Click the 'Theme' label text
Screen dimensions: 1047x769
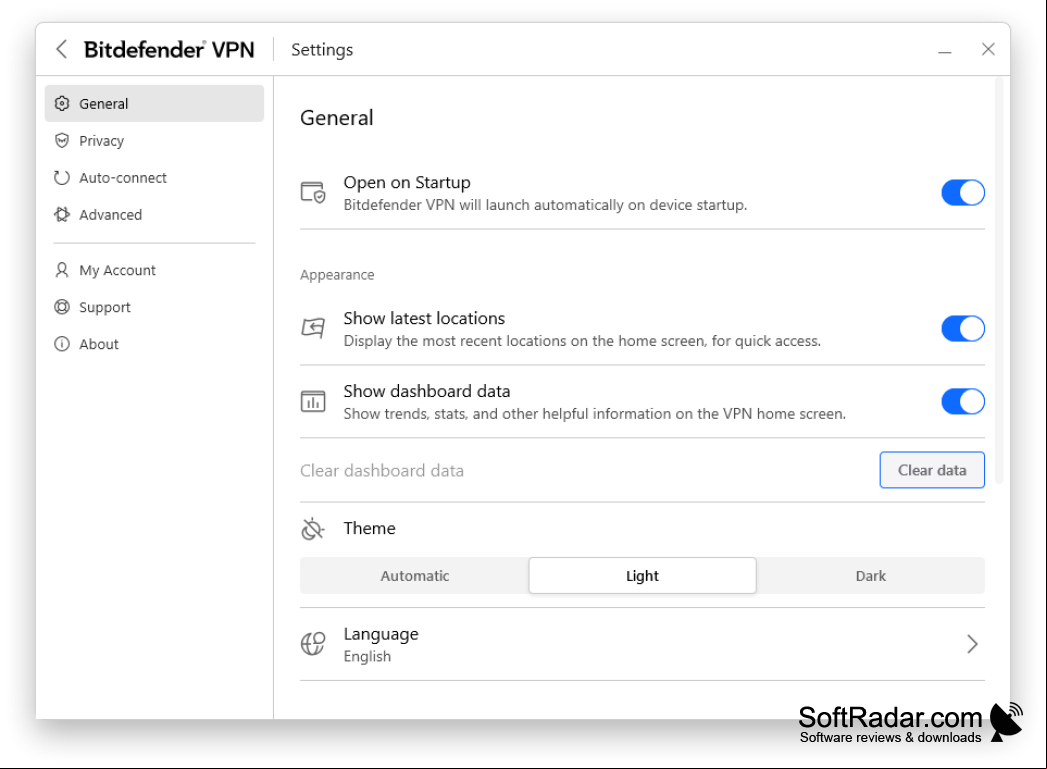[369, 528]
